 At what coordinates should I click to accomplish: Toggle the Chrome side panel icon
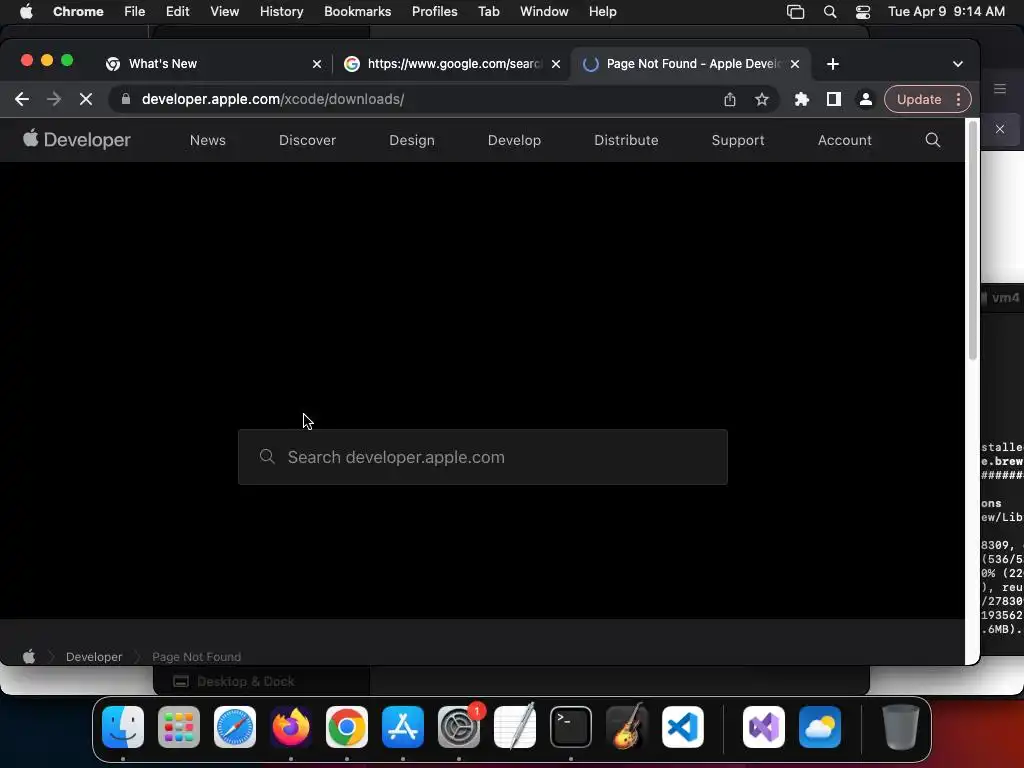pyautogui.click(x=833, y=99)
